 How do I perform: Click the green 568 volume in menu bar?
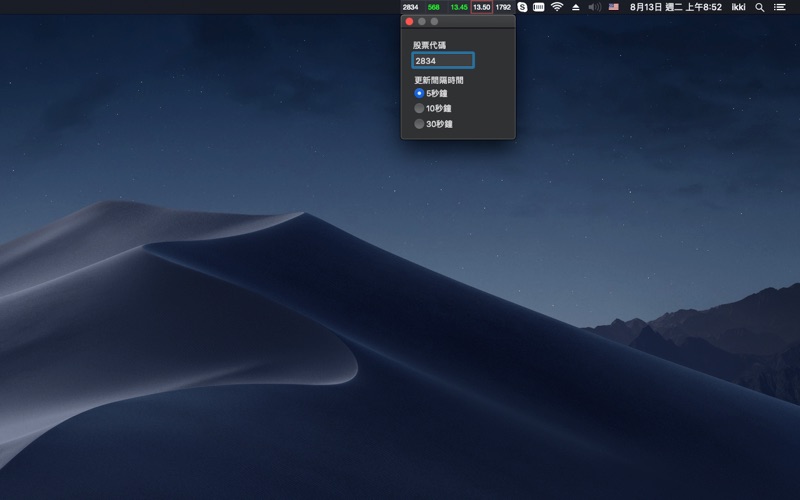click(x=433, y=7)
